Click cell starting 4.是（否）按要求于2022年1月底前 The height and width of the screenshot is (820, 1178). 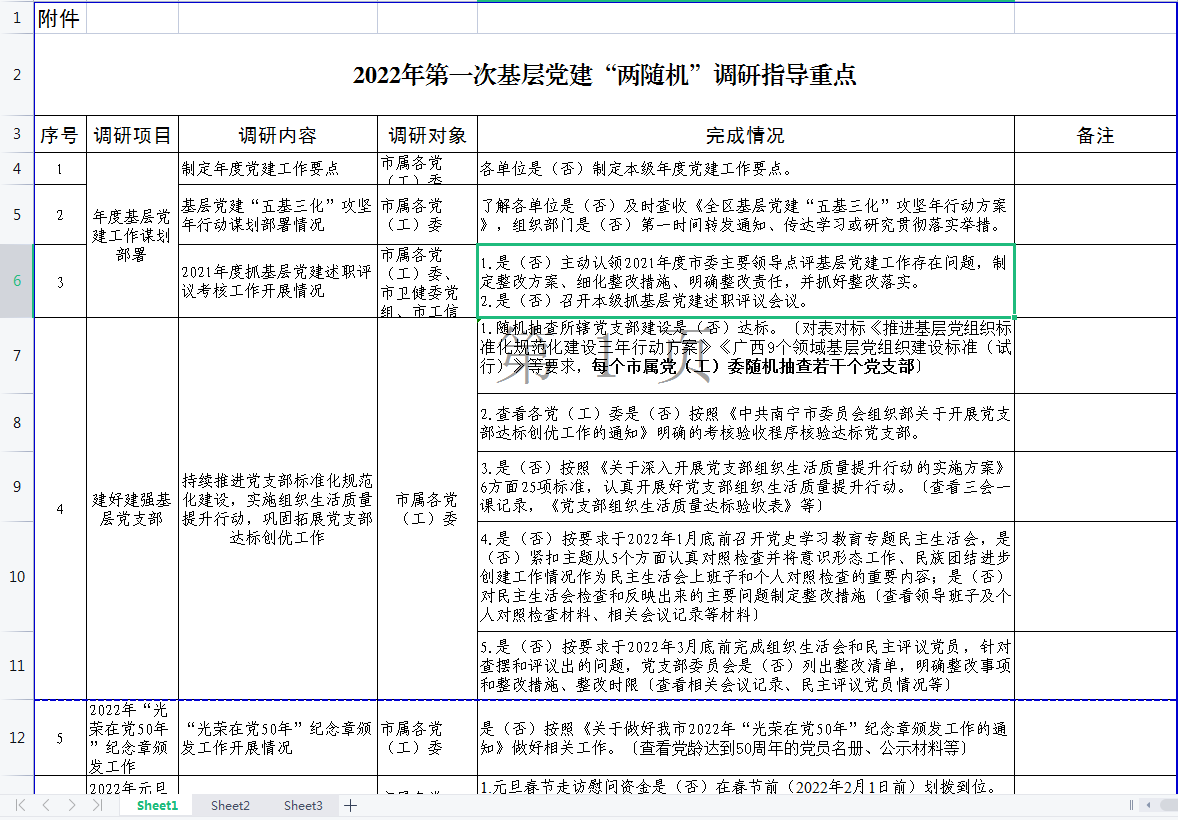[x=745, y=576]
